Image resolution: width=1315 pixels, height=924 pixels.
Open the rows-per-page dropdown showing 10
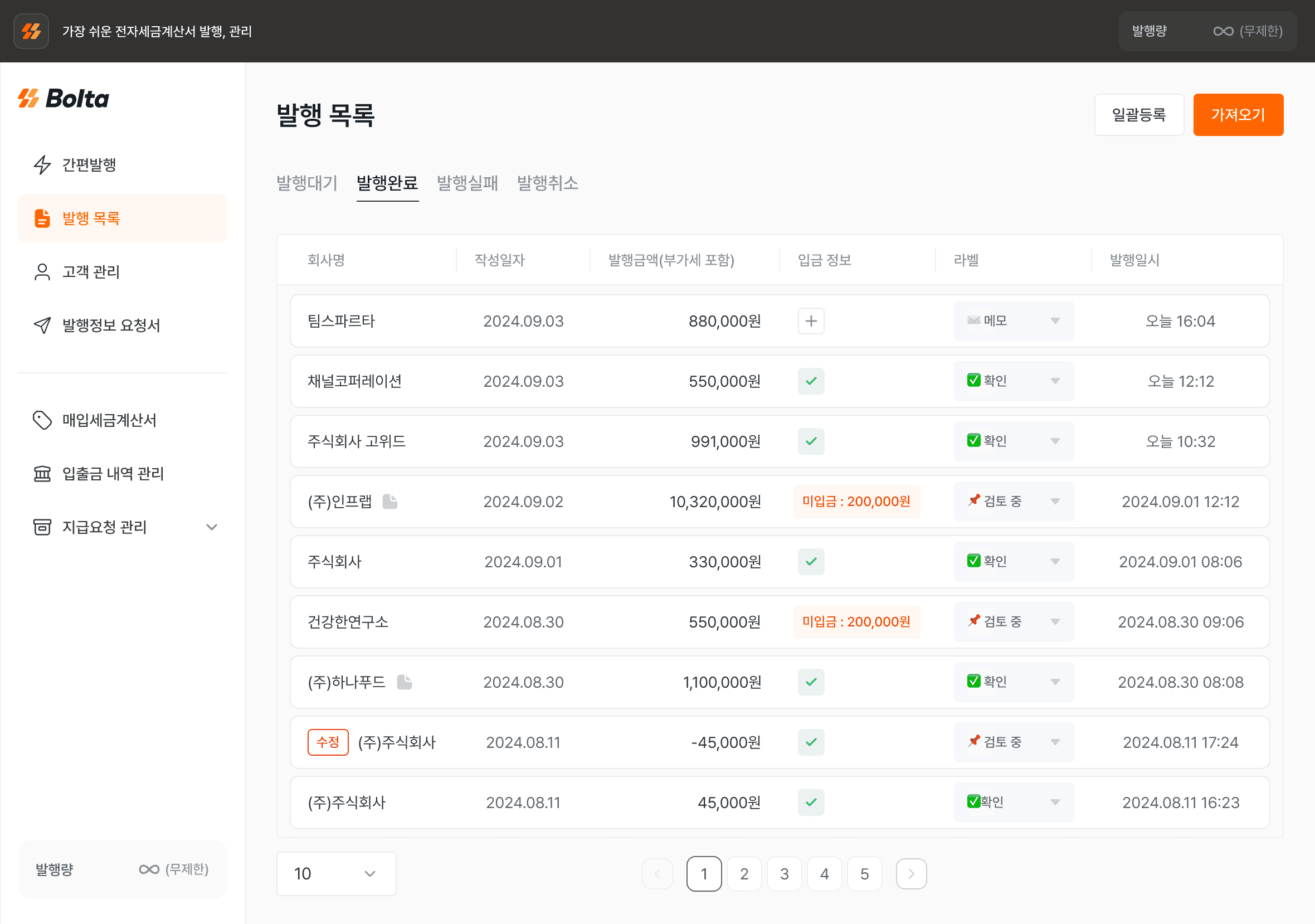pos(336,874)
